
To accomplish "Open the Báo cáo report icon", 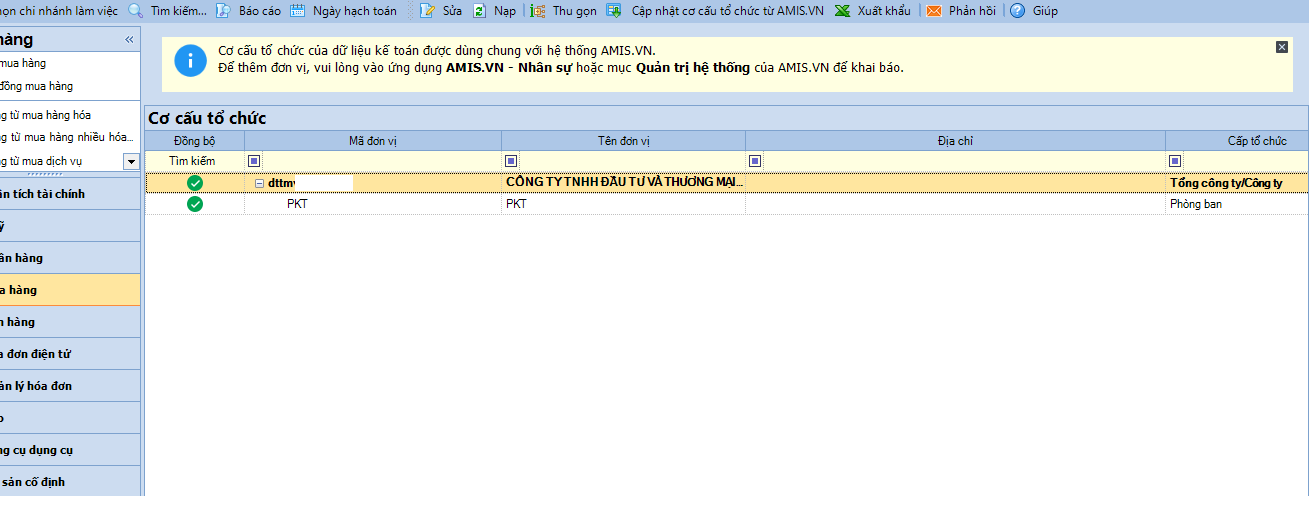I will coord(224,11).
